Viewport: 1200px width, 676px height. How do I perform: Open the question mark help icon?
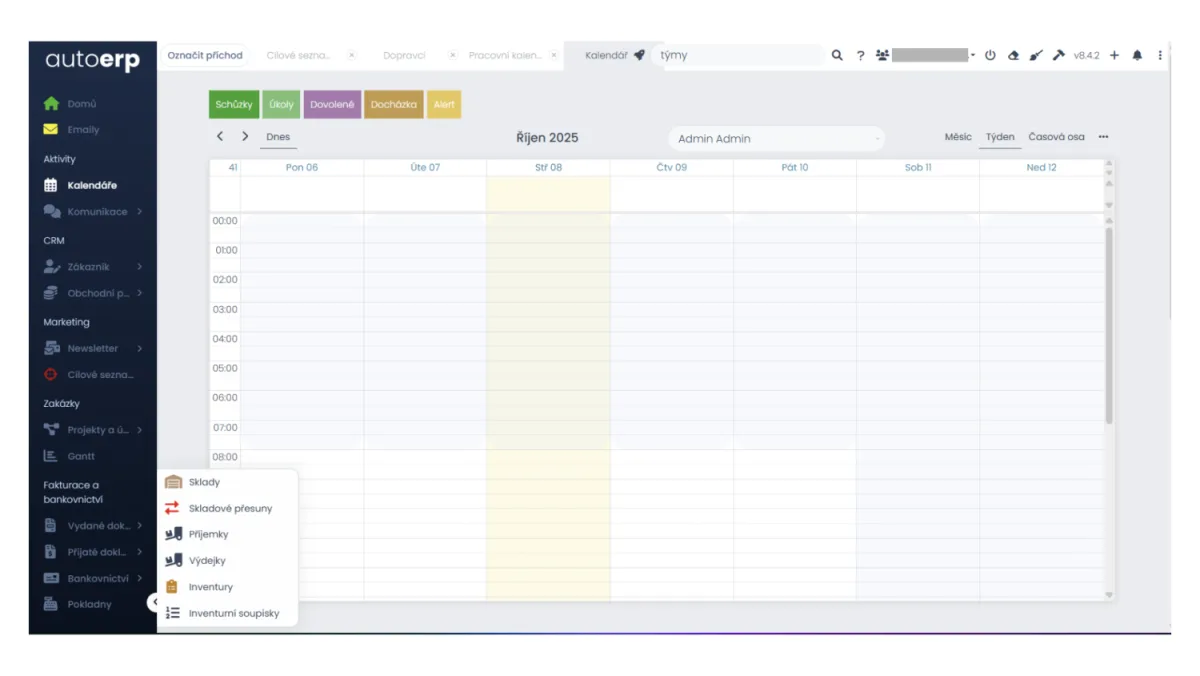tap(860, 56)
